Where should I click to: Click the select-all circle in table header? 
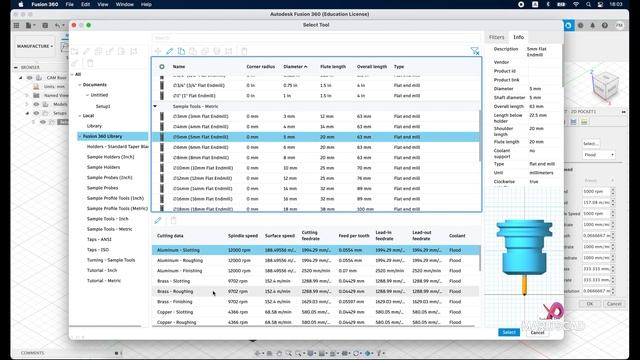162,67
